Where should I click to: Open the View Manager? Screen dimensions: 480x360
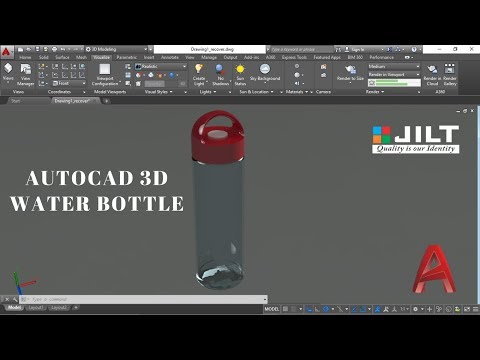pos(26,74)
